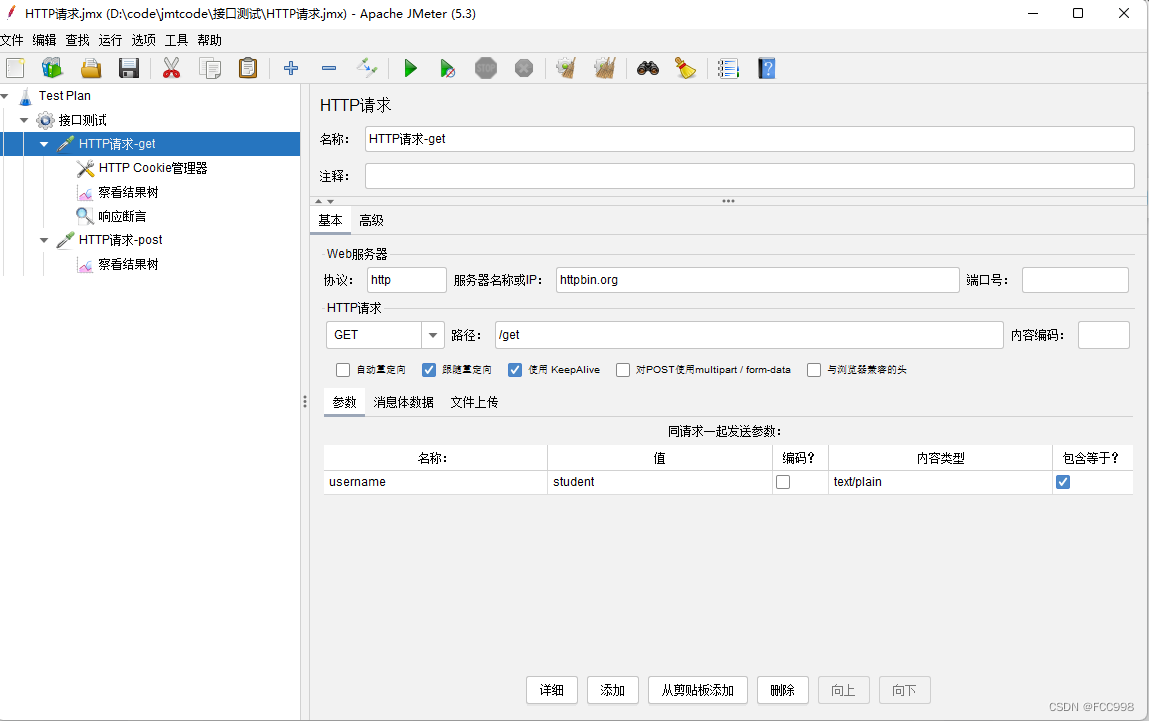
Task: Uncheck the 跟随重定向 checkbox
Action: pos(429,370)
